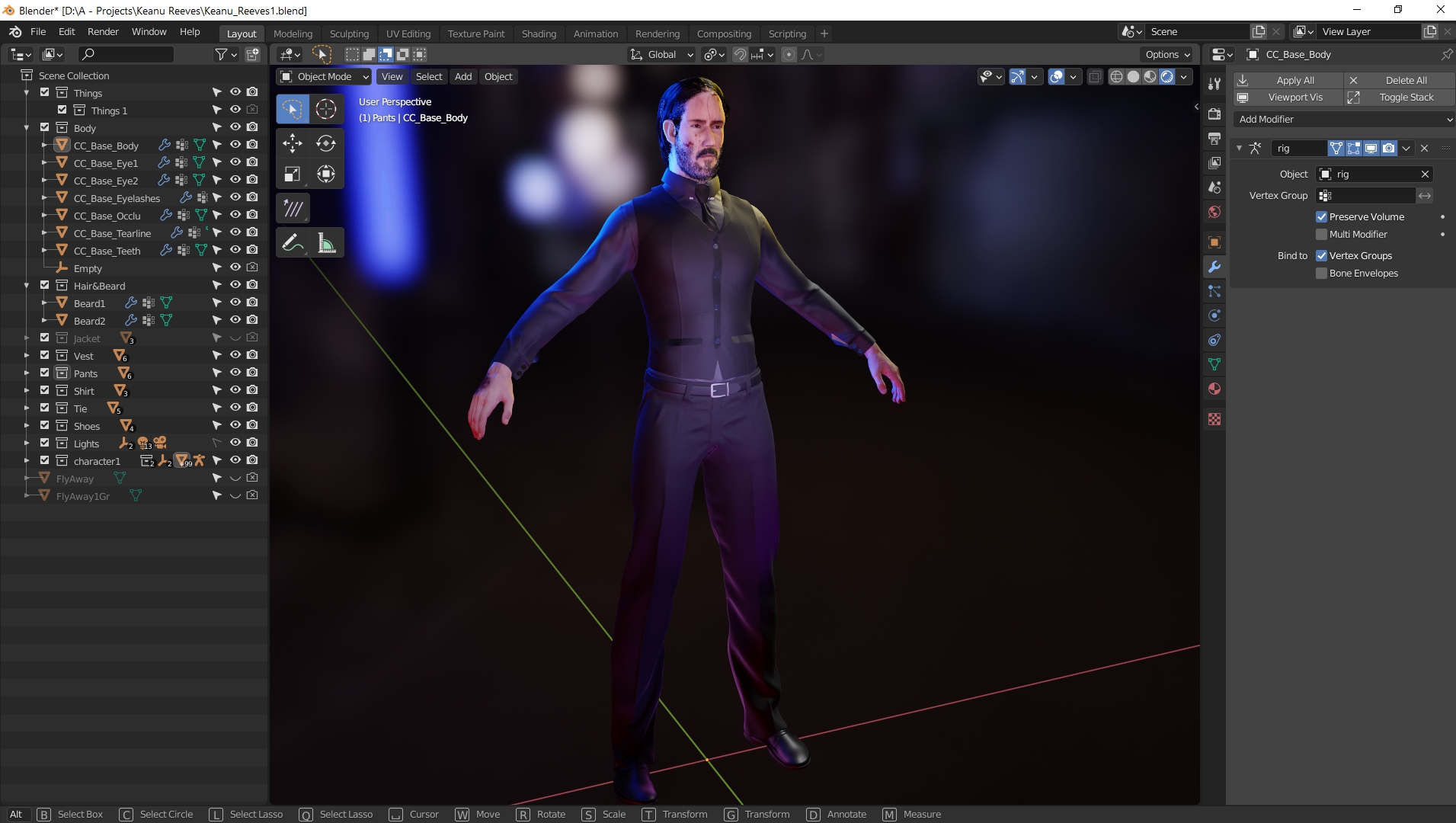Open the Object Mode dropdown
The width and height of the screenshot is (1456, 823).
point(325,76)
